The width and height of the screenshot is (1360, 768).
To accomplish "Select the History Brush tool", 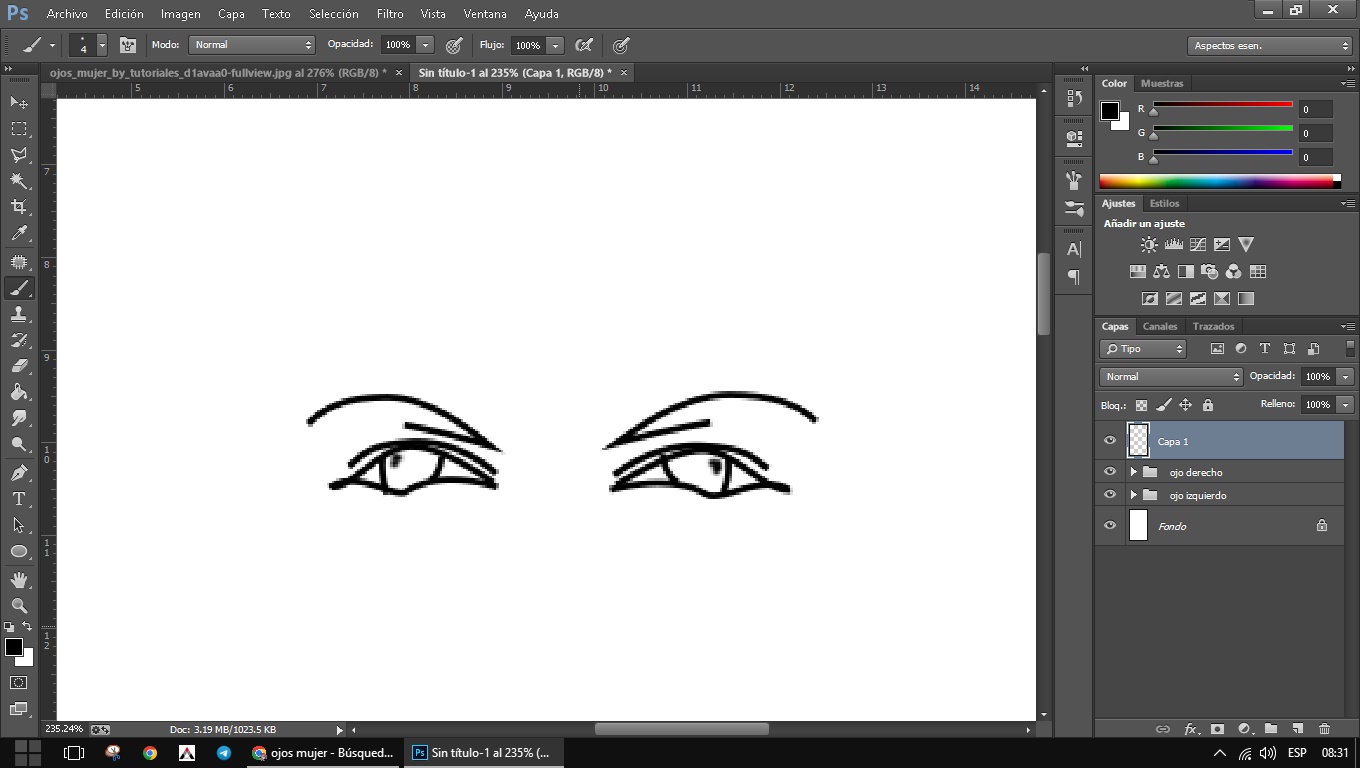I will click(19, 340).
